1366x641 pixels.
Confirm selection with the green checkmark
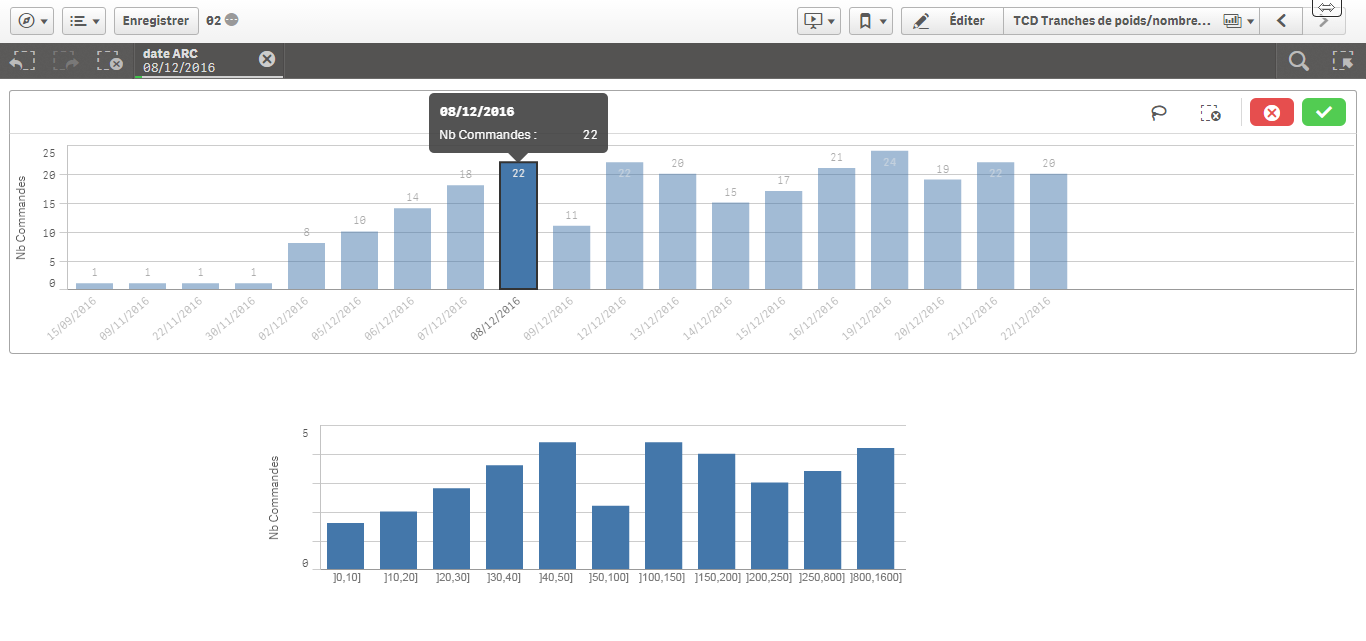[x=1324, y=113]
